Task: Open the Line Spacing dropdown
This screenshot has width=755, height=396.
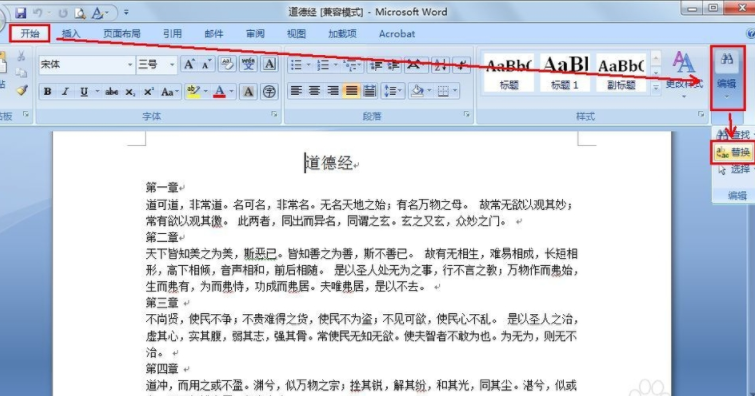Action: [x=393, y=91]
